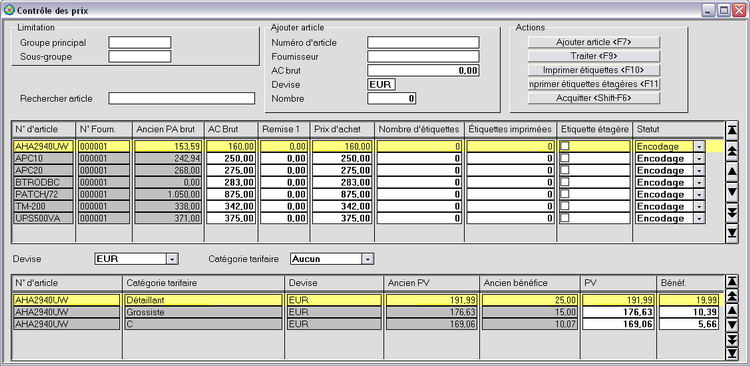
Task: Focus the Numéro d'article field
Action: point(423,43)
